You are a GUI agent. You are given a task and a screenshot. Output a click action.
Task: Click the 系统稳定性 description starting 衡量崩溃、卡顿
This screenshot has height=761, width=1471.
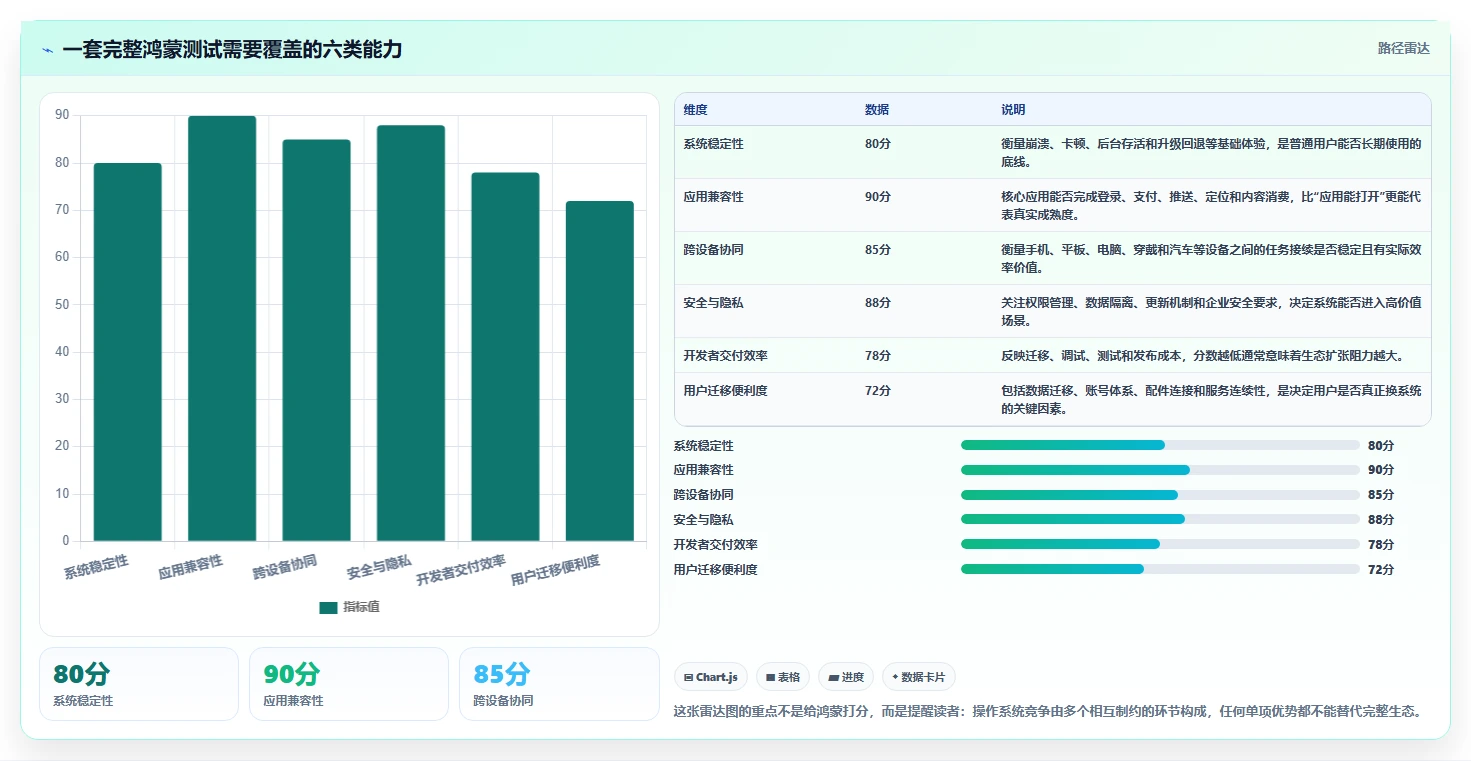(1211, 152)
